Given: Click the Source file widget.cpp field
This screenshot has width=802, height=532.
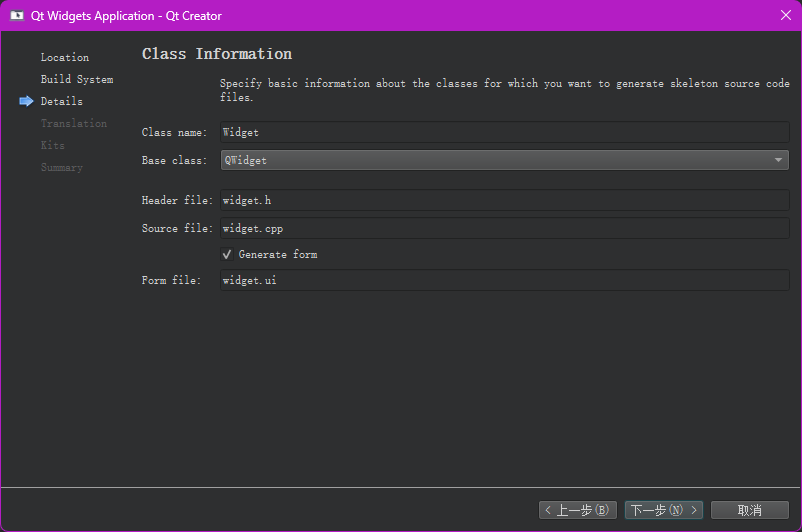Looking at the screenshot, I should 504,229.
